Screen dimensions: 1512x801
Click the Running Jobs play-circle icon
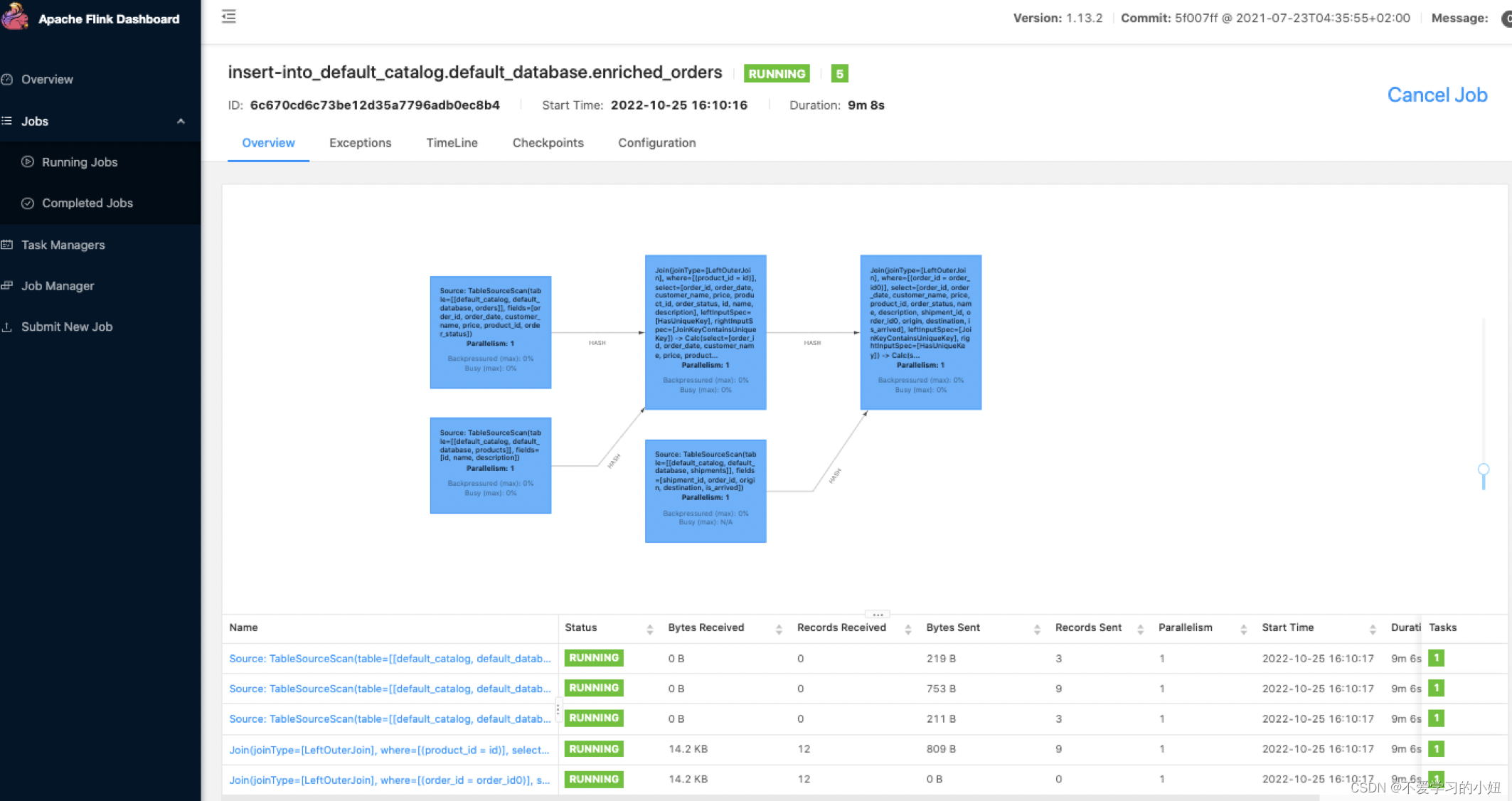(x=28, y=161)
